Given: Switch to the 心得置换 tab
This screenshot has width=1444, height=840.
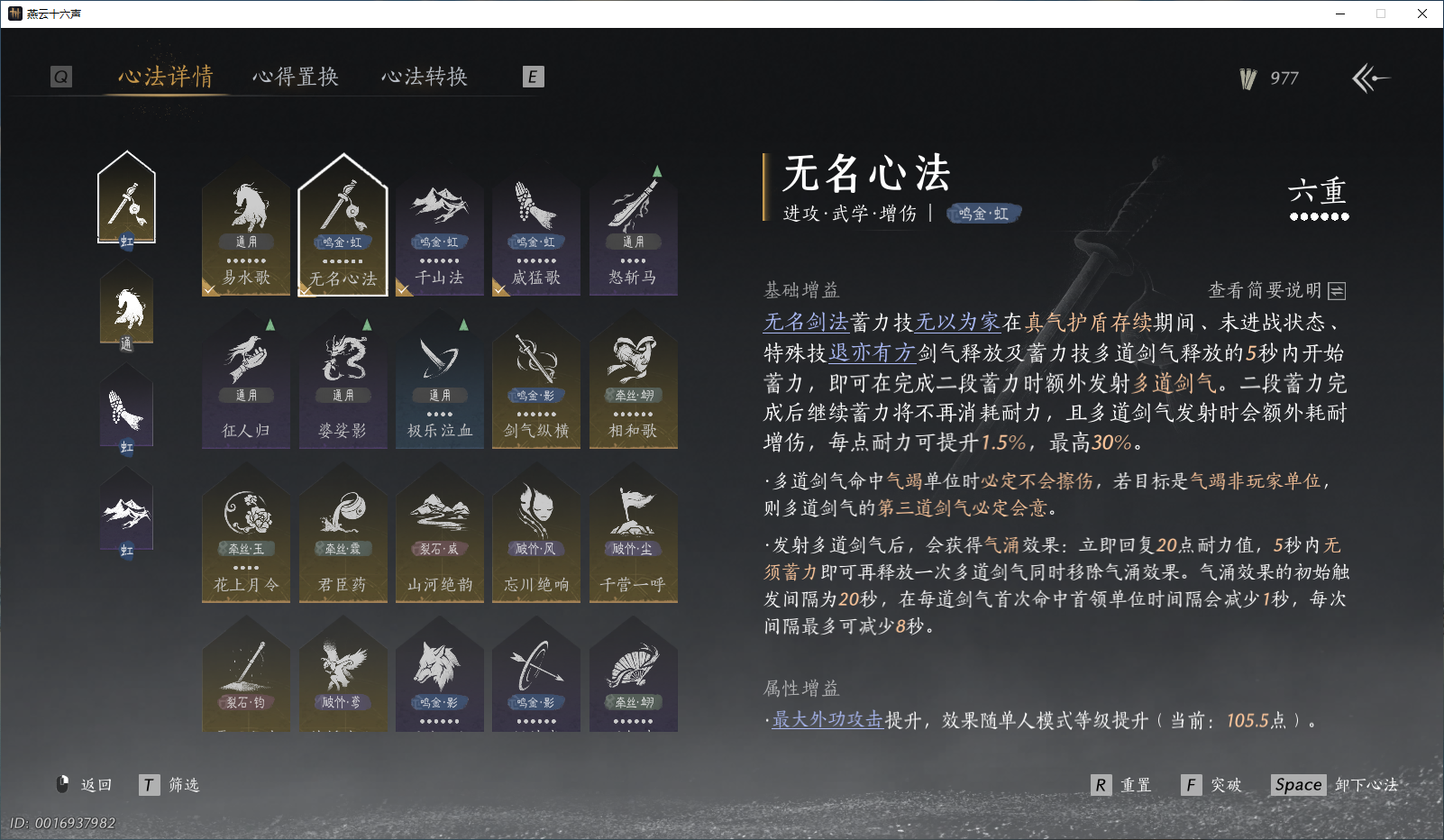Looking at the screenshot, I should (296, 77).
